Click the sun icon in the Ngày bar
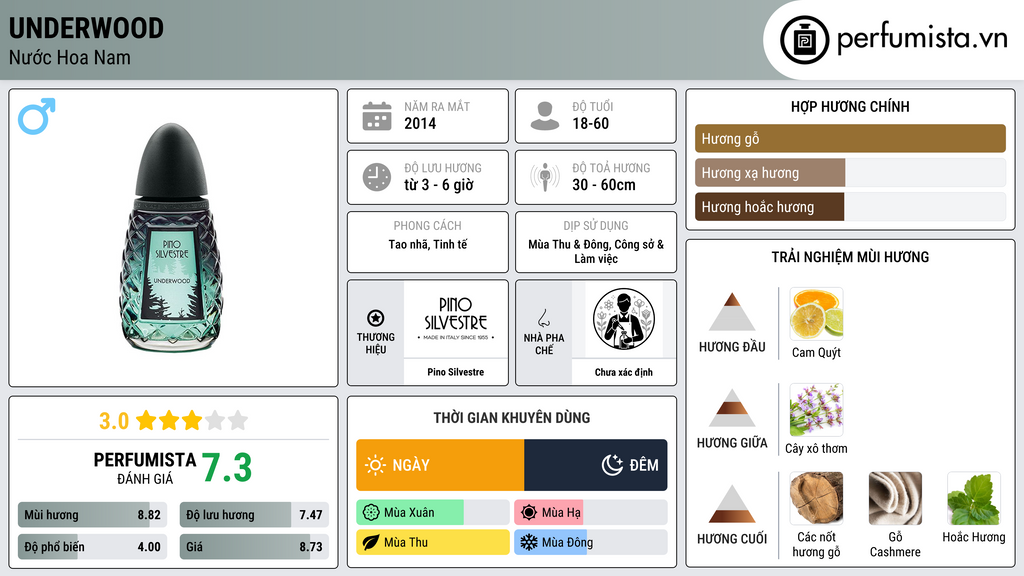 pyautogui.click(x=376, y=465)
